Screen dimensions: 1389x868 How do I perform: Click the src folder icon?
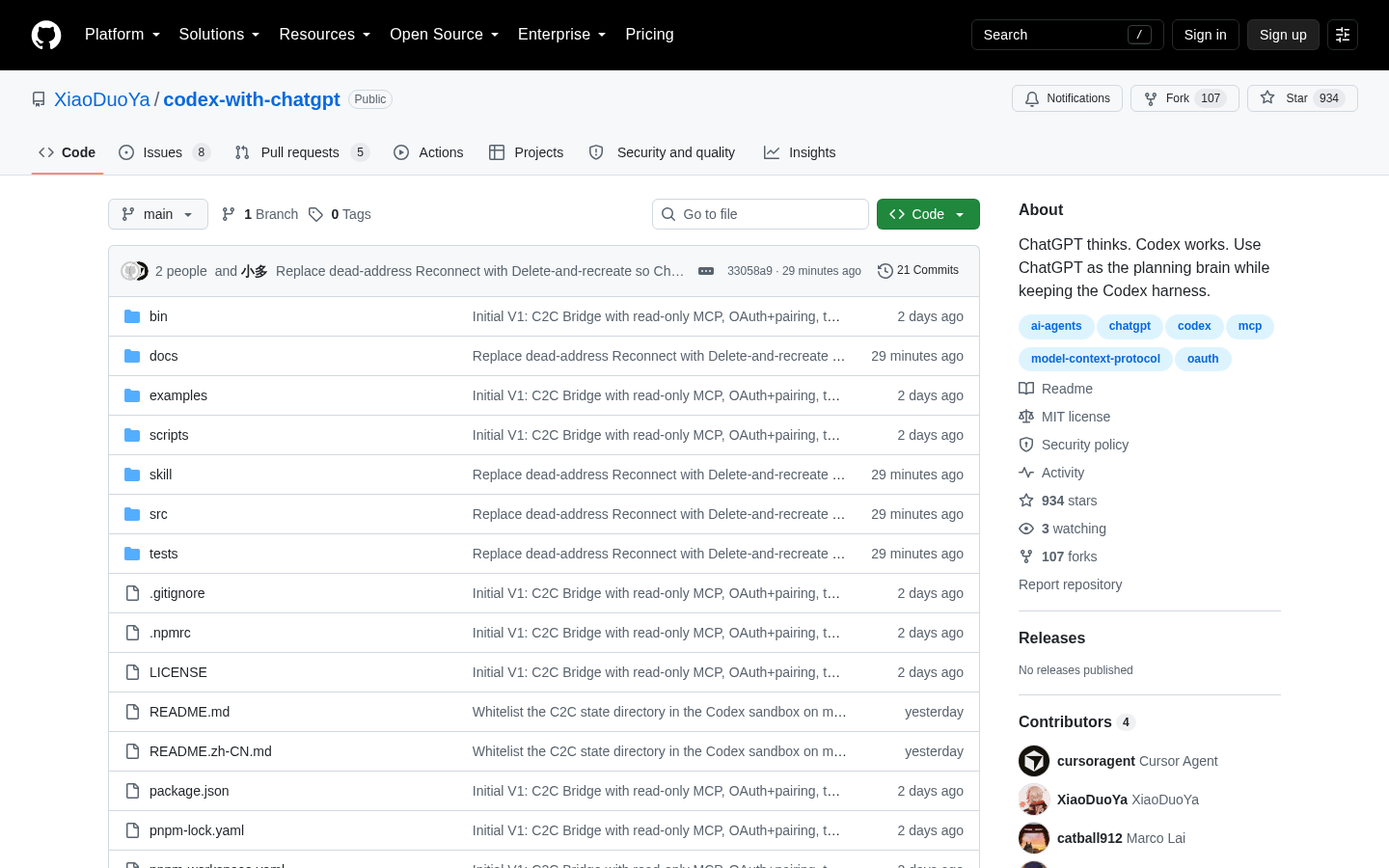tap(132, 514)
